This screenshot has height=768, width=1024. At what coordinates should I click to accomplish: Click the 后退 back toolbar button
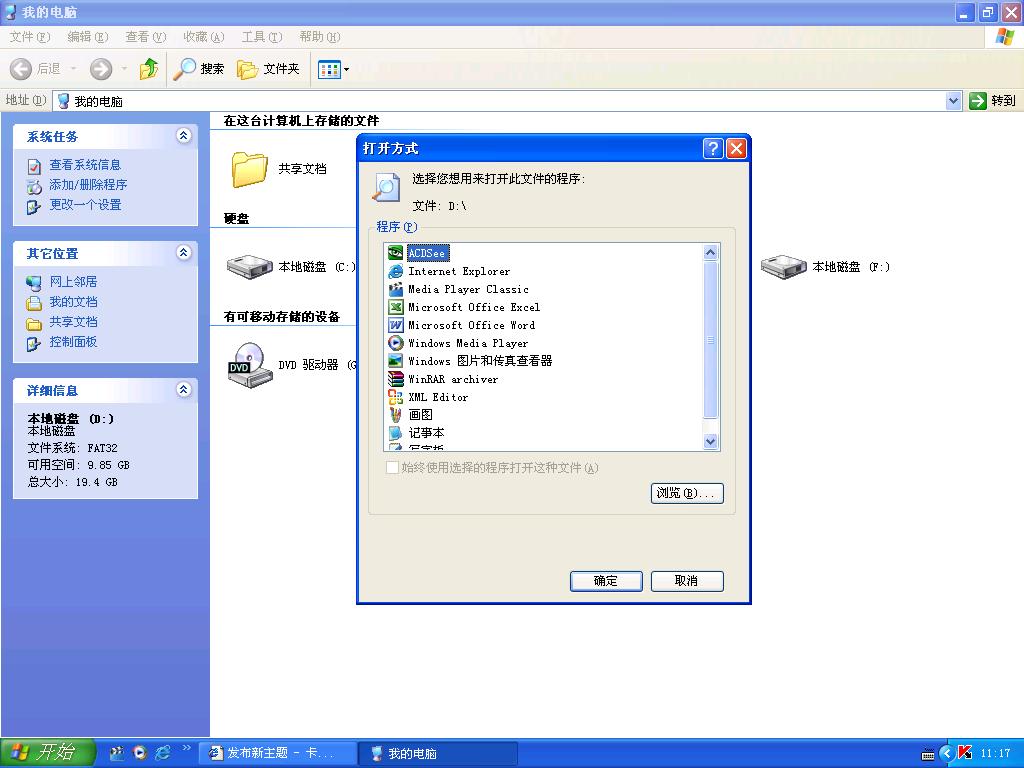(x=36, y=69)
